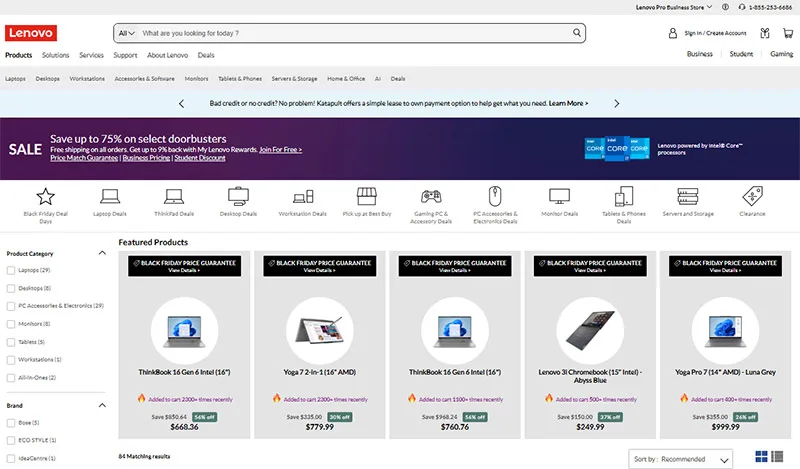Open Clearance tag icon

point(753,196)
